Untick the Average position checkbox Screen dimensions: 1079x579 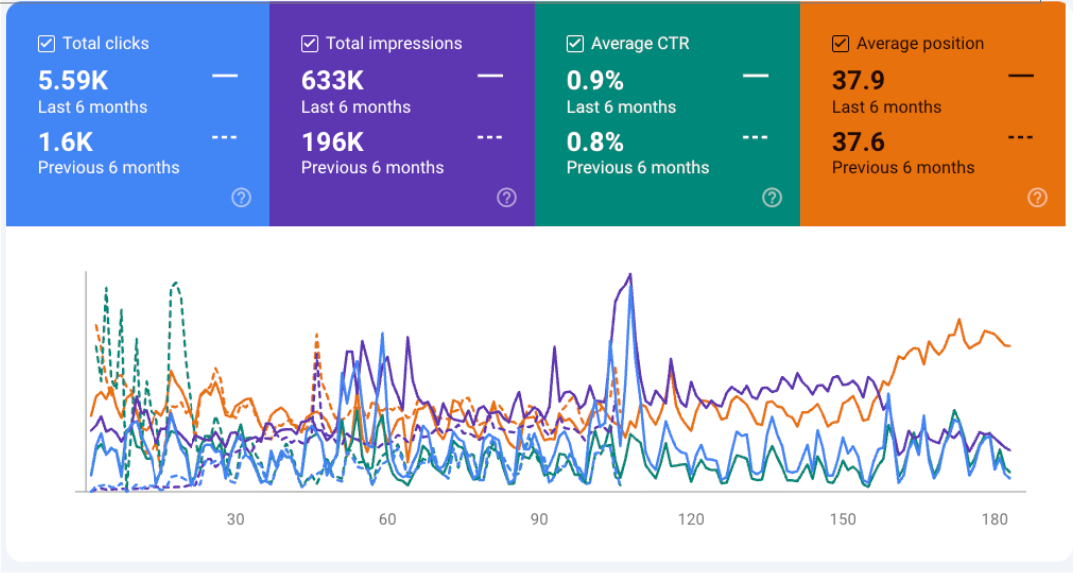[841, 43]
